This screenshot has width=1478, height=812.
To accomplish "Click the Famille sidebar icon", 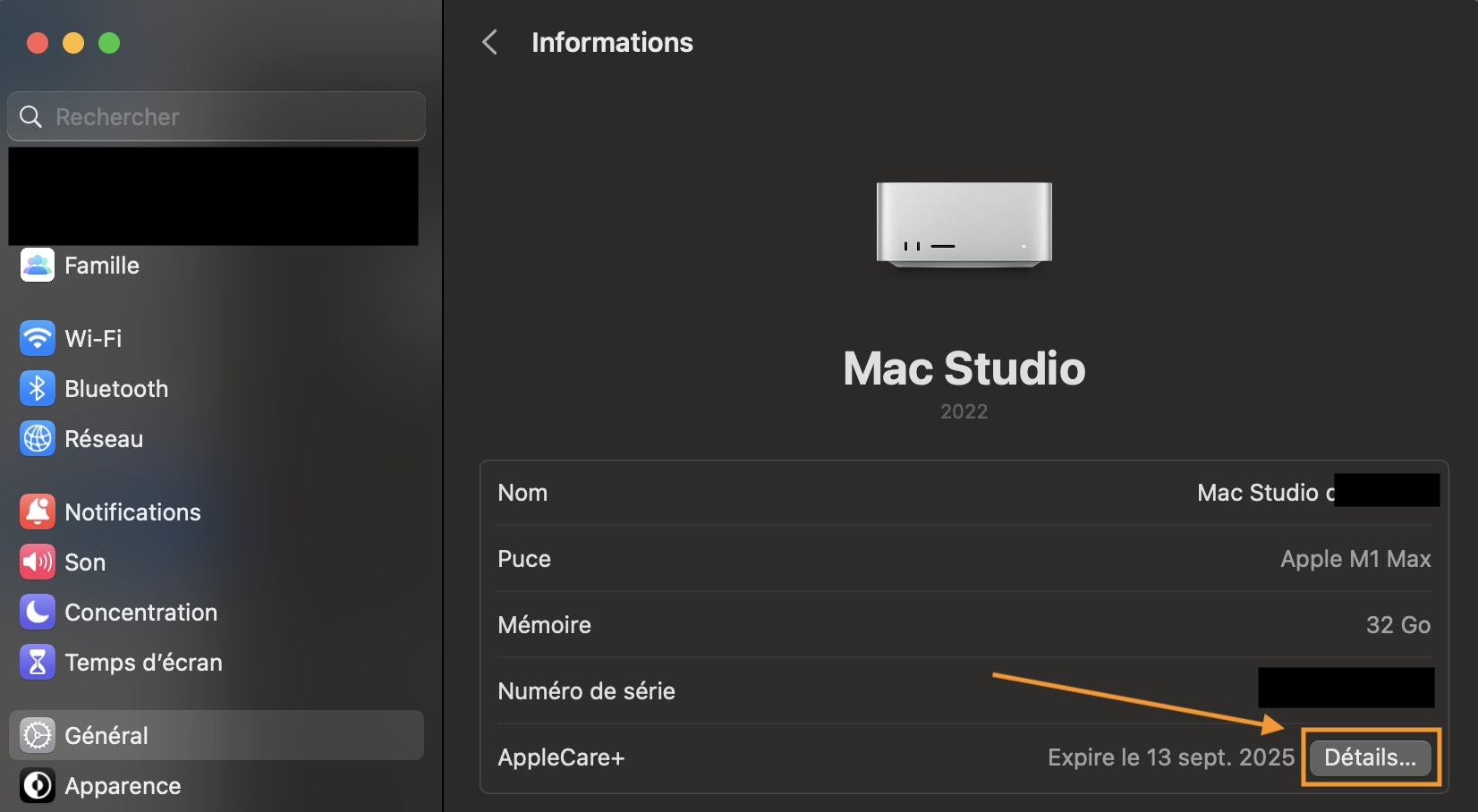I will click(38, 266).
